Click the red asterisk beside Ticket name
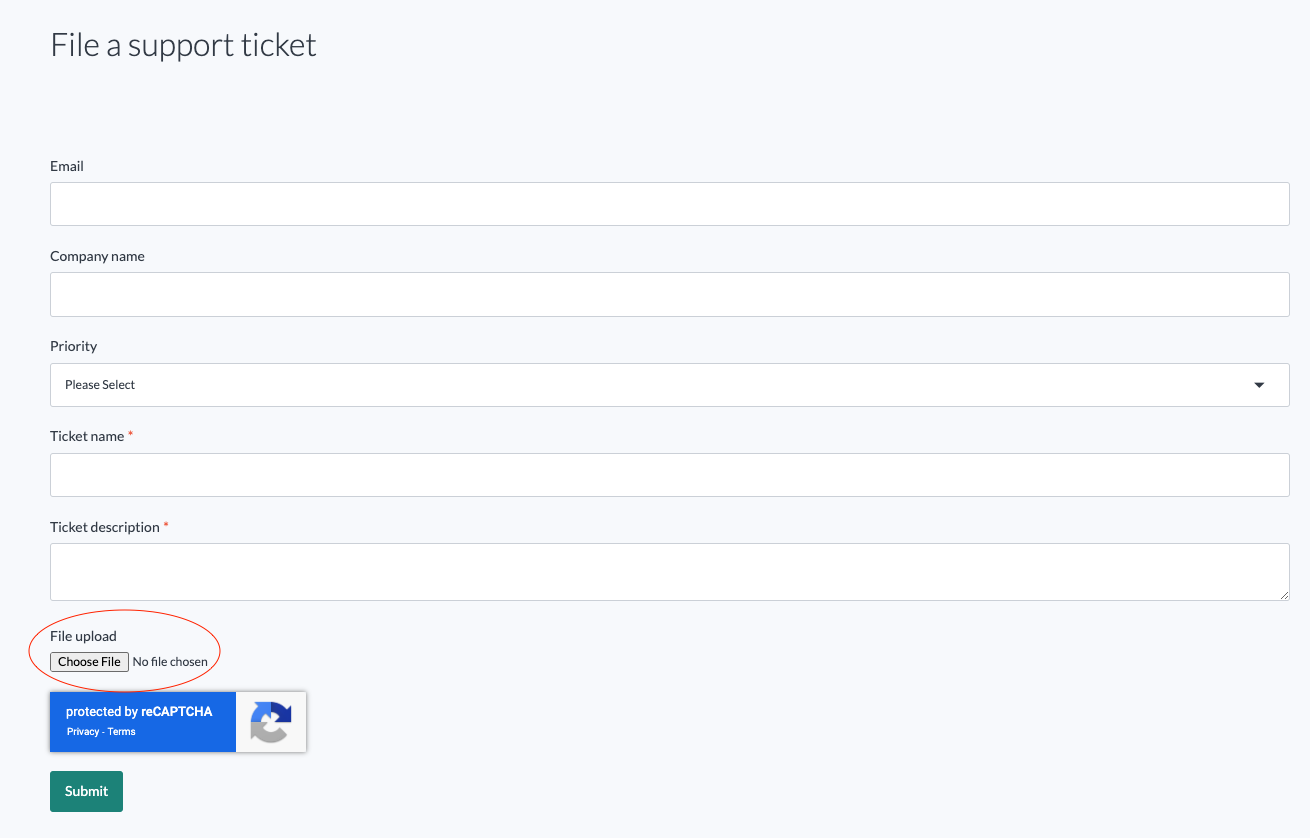 130,433
